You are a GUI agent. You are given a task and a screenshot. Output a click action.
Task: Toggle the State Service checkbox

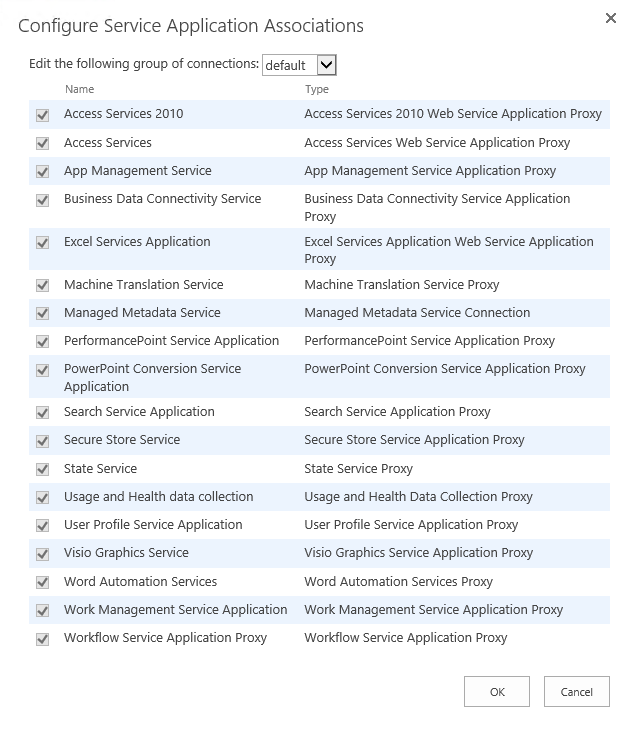43,469
